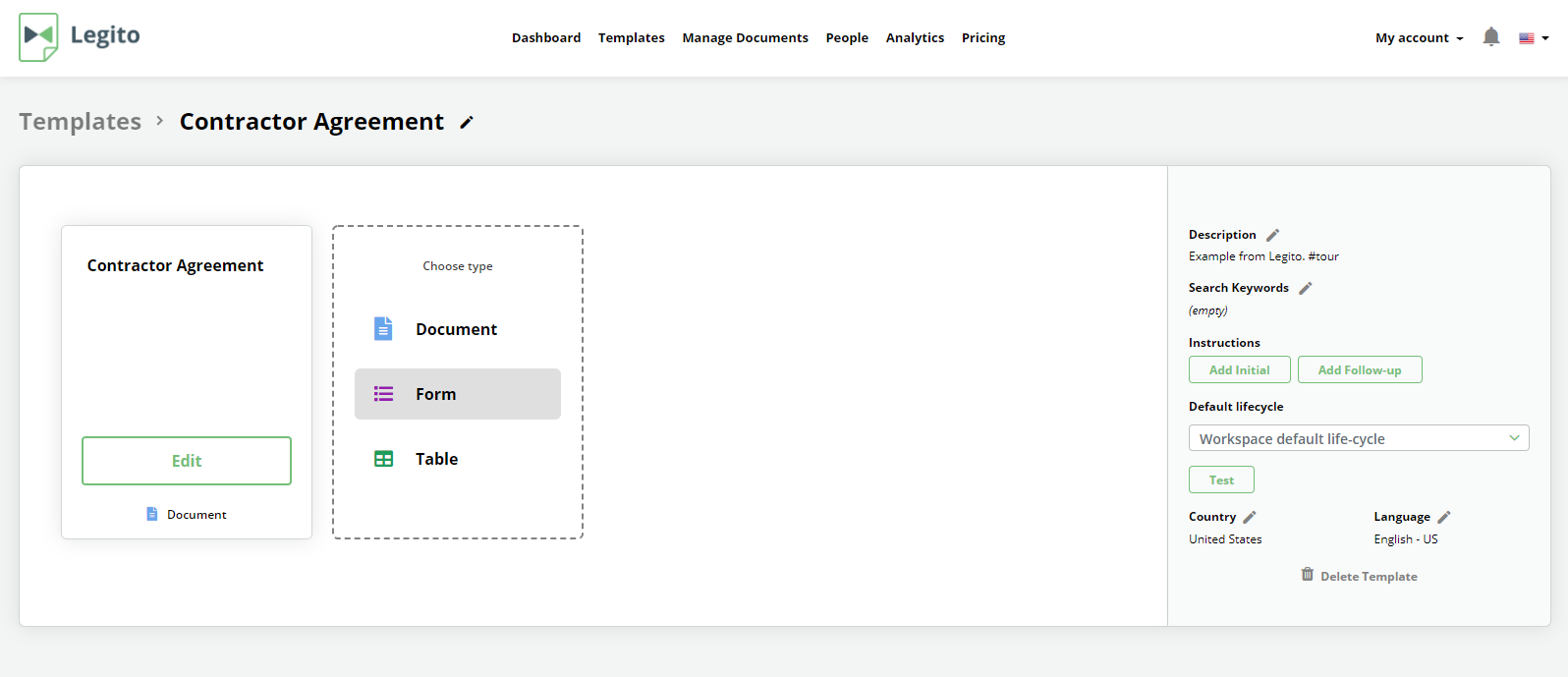Click the 'Document' label under Edit
Image resolution: width=1568 pixels, height=677 pixels.
point(196,515)
